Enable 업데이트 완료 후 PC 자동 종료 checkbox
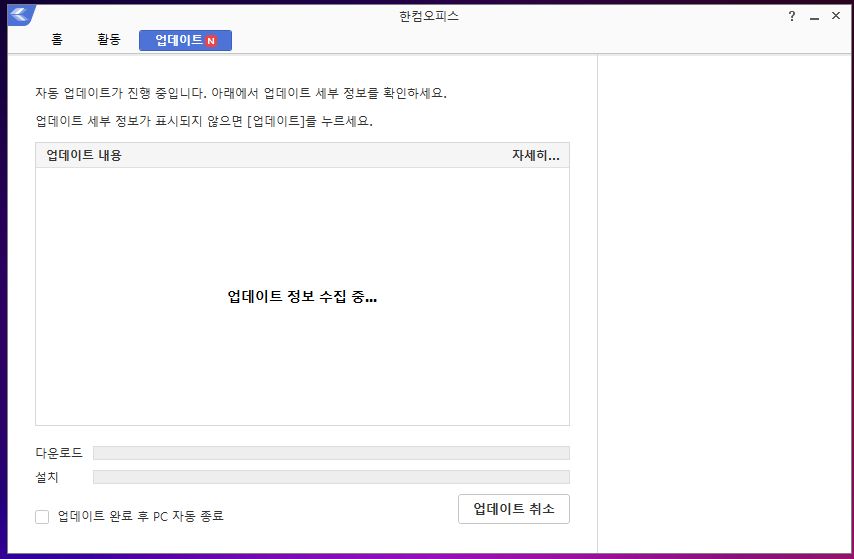Screen dimensions: 854x559 [x=42, y=517]
